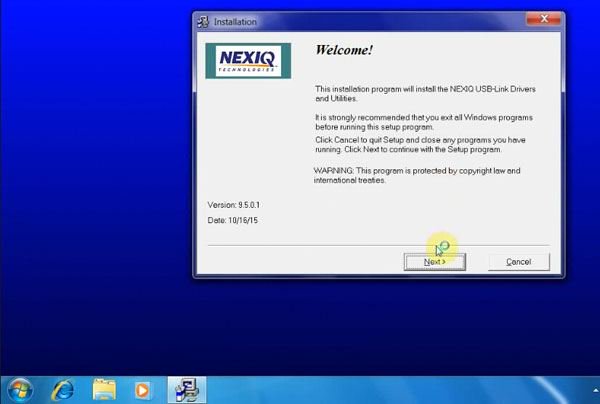Click the 'Version: 9.5.0.1' text
Screen dimensions: 600x404
click(x=233, y=205)
